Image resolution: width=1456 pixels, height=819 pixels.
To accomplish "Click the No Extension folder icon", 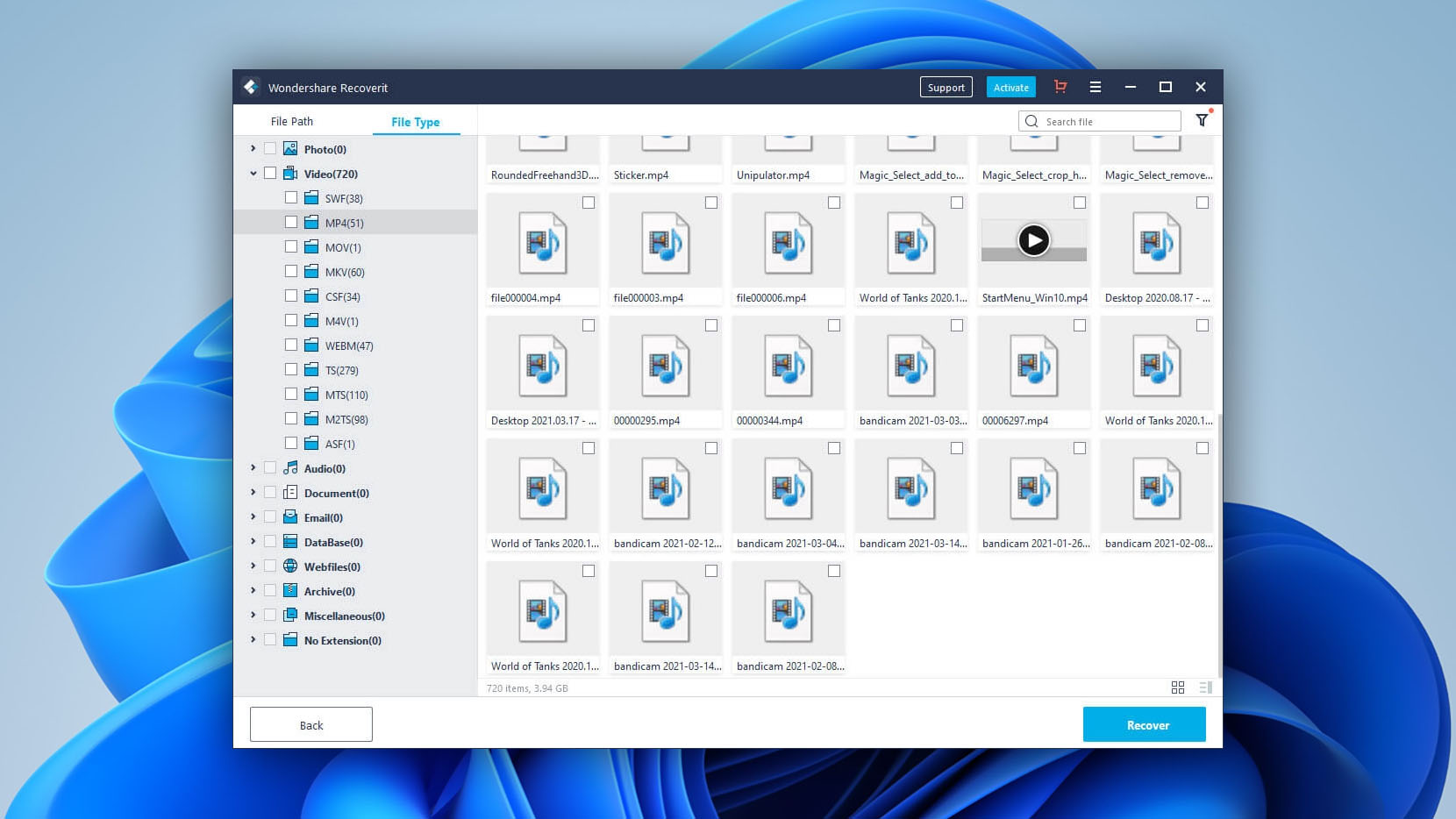I will point(290,640).
